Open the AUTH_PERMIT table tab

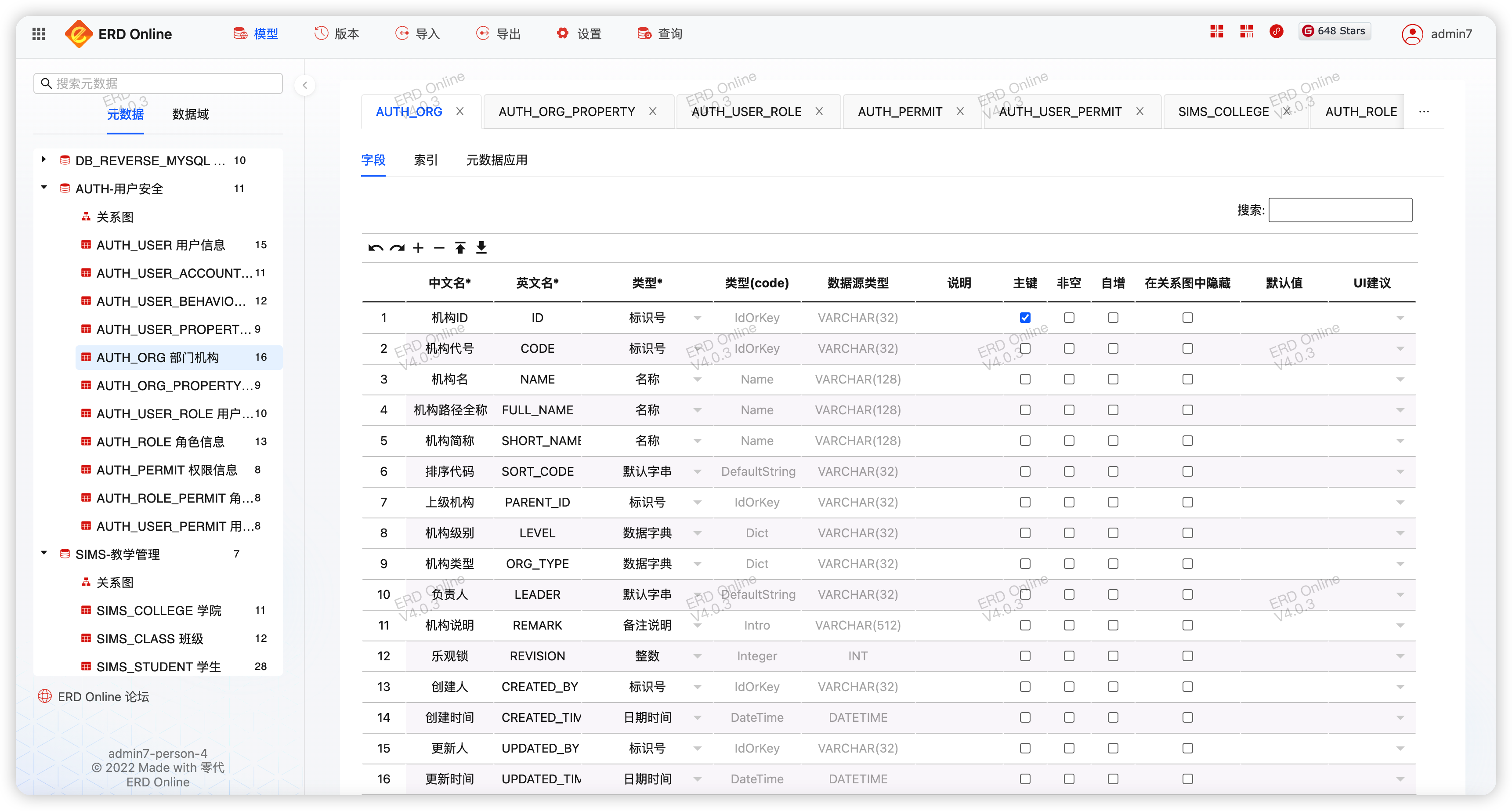(900, 112)
